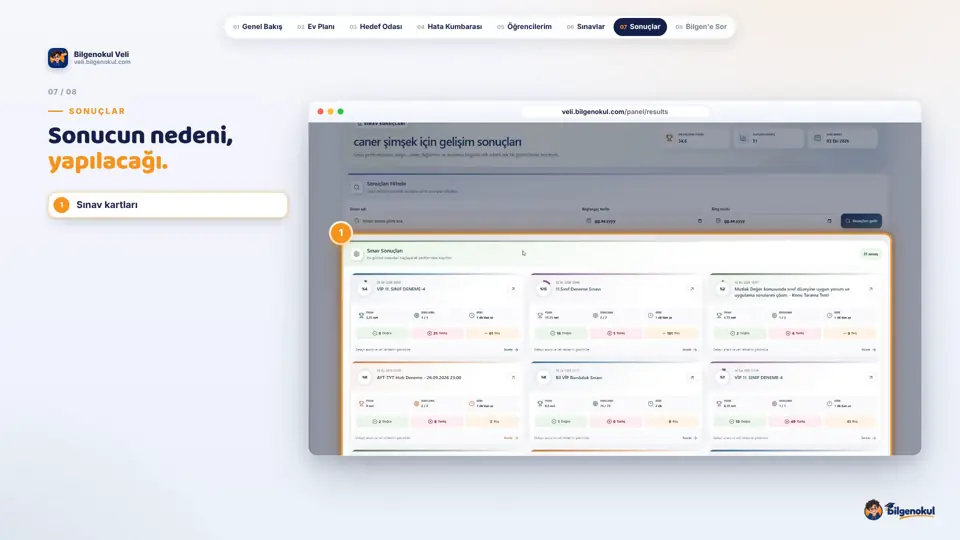
Task: Open the Hata Kumbarası tab
Action: (450, 27)
